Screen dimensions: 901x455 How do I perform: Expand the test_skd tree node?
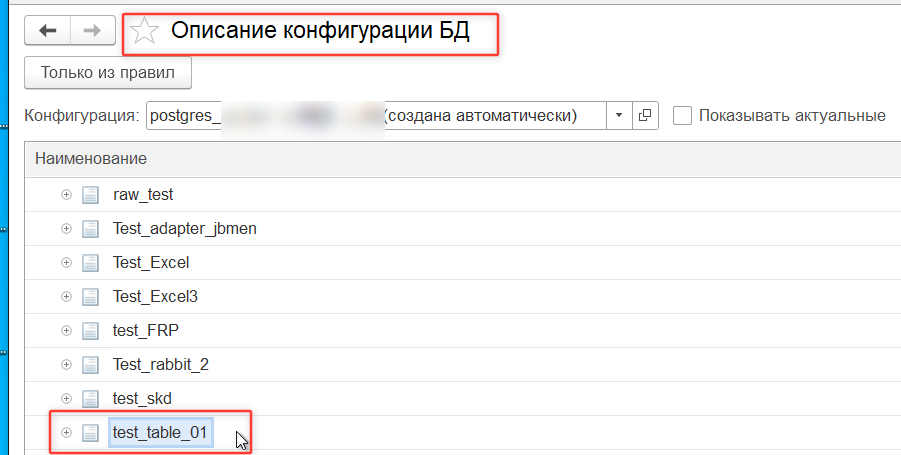pyautogui.click(x=67, y=399)
